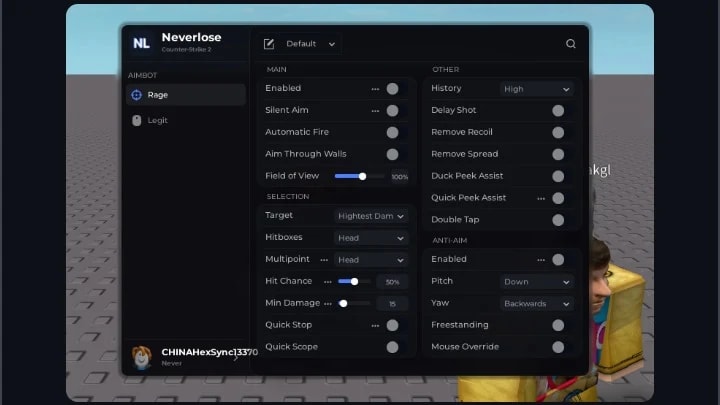The width and height of the screenshot is (720, 405).
Task: Click the Legit mouse icon
Action: click(136, 120)
